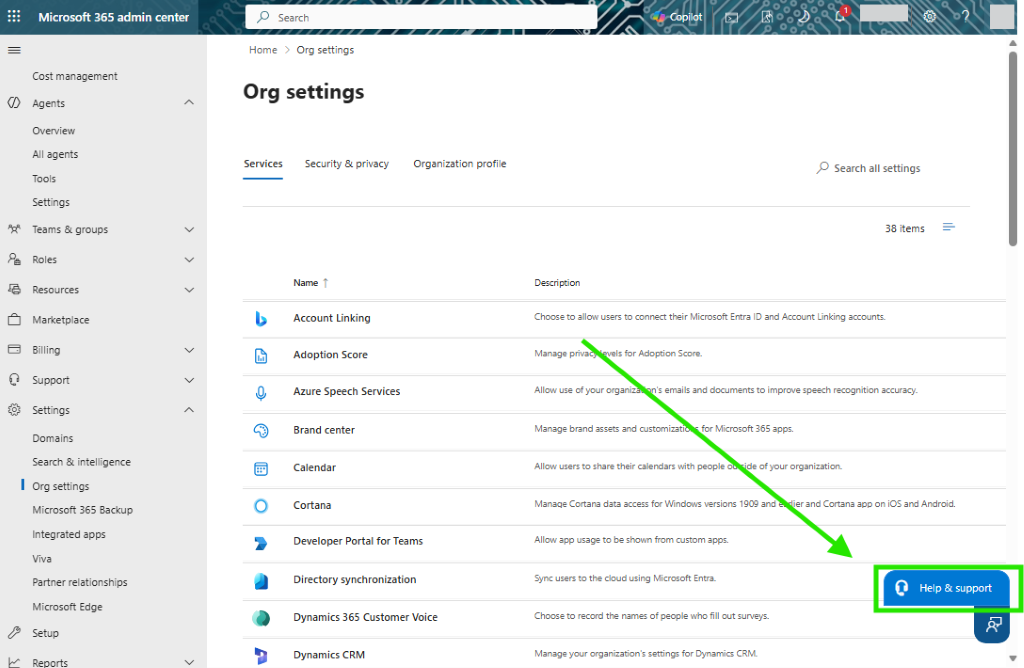The image size is (1024, 668).
Task: Open Microsoft Edge under Settings
Action: 67,607
